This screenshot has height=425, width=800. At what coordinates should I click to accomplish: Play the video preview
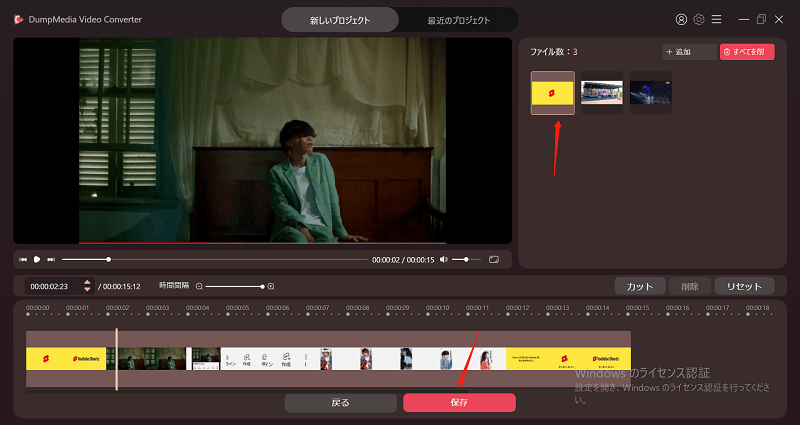tap(37, 260)
